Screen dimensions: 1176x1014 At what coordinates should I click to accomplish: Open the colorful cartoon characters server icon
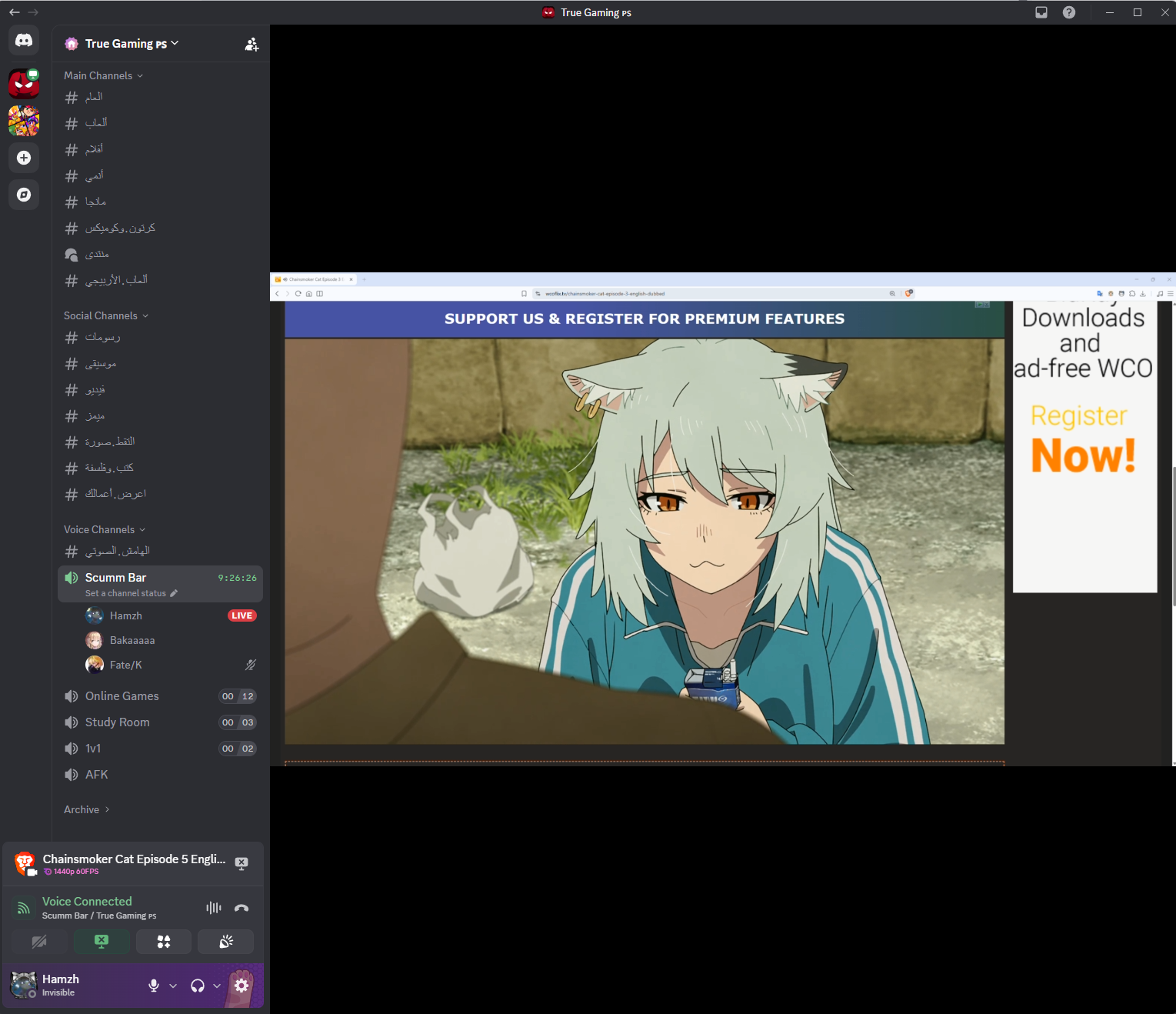(24, 121)
